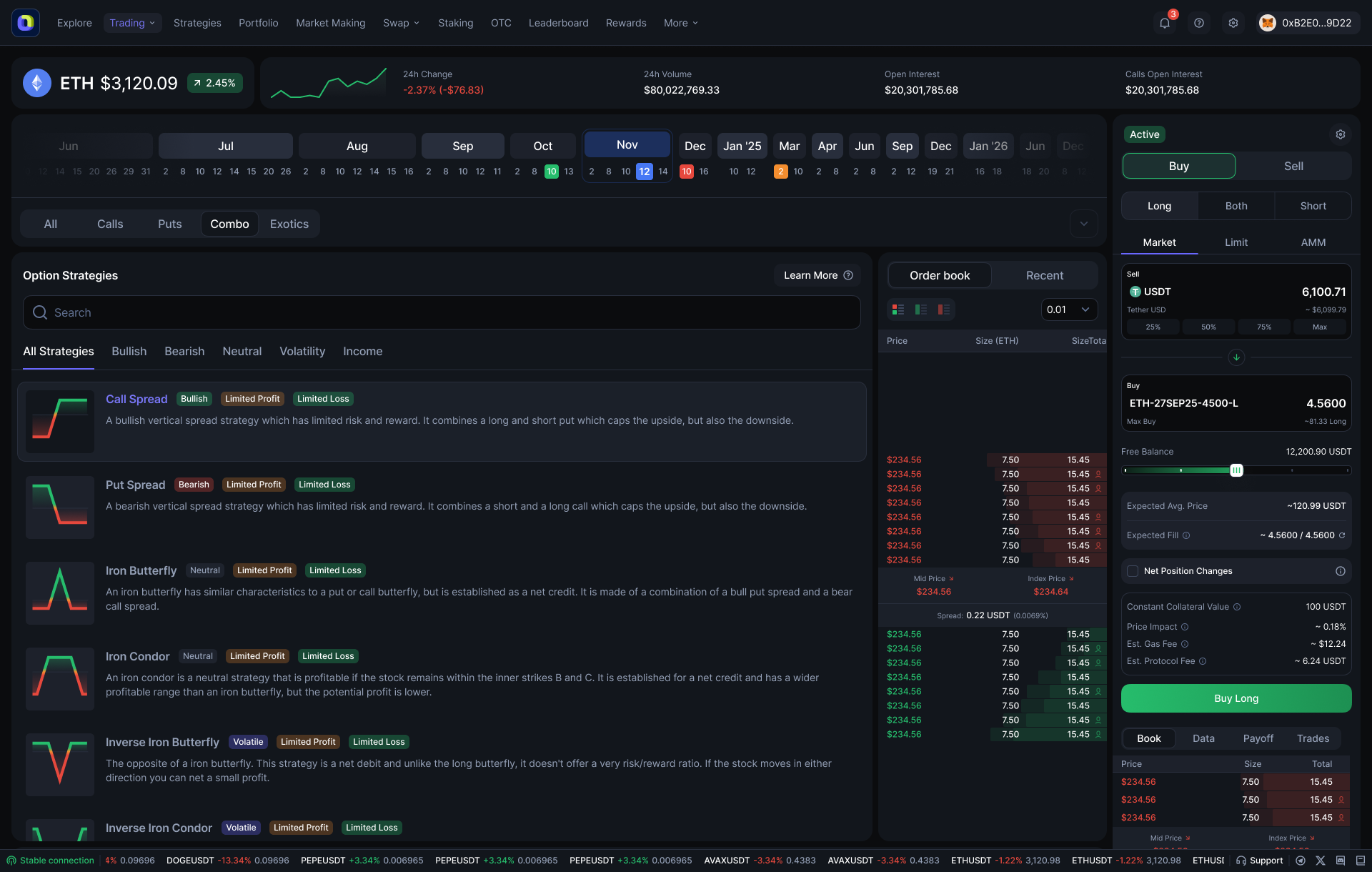Switch the order side to Sell

[1293, 166]
